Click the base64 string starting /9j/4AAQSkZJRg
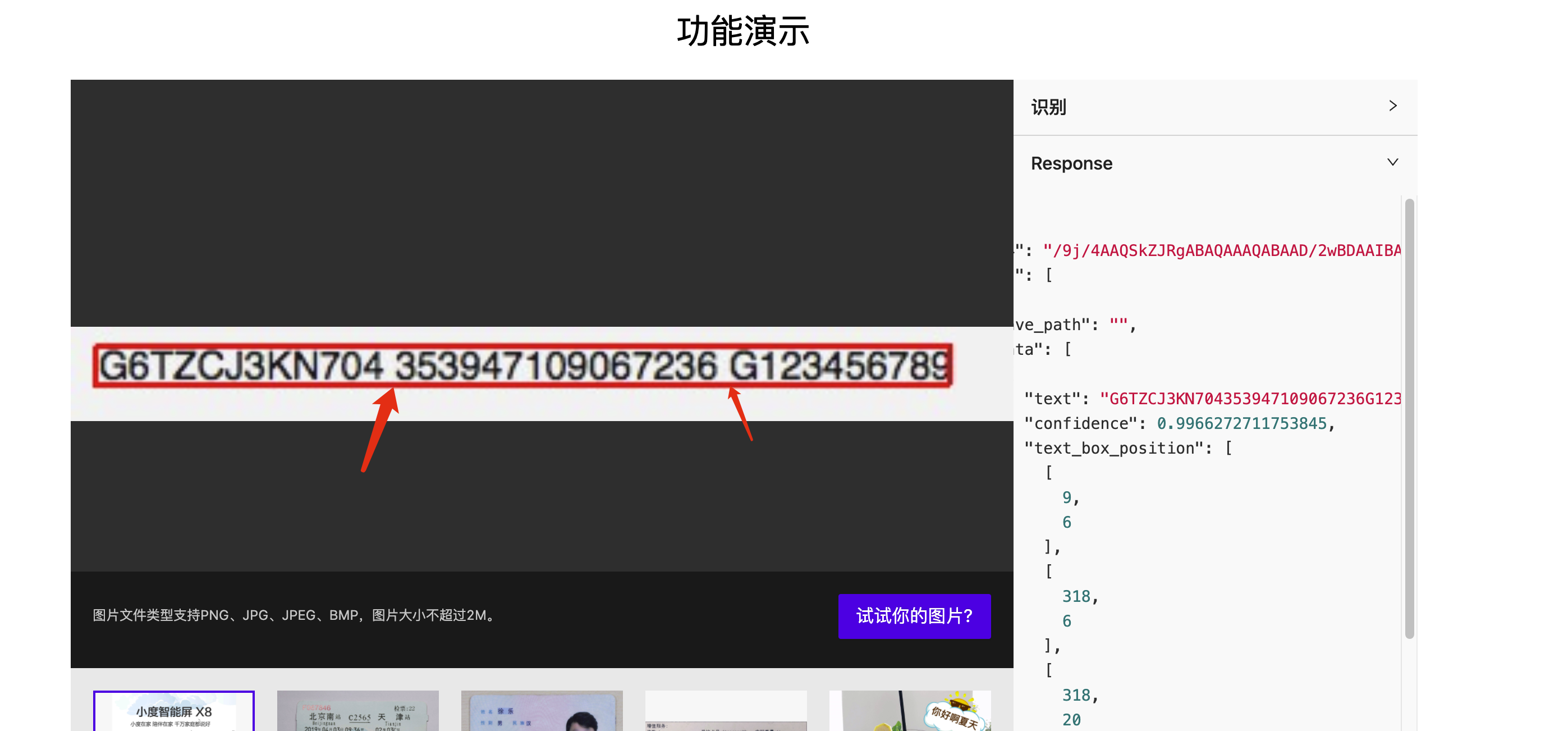This screenshot has width=1568, height=731. click(1222, 250)
